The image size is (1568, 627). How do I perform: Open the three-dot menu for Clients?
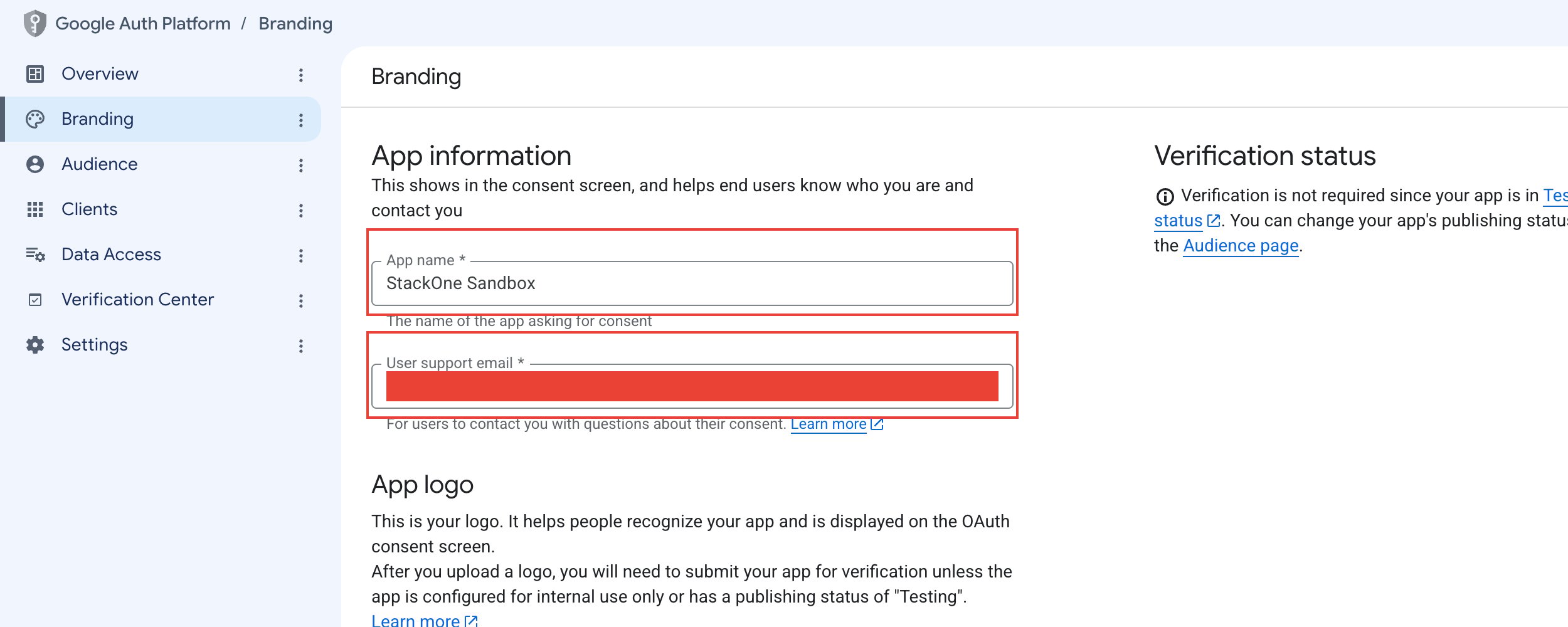[301, 211]
